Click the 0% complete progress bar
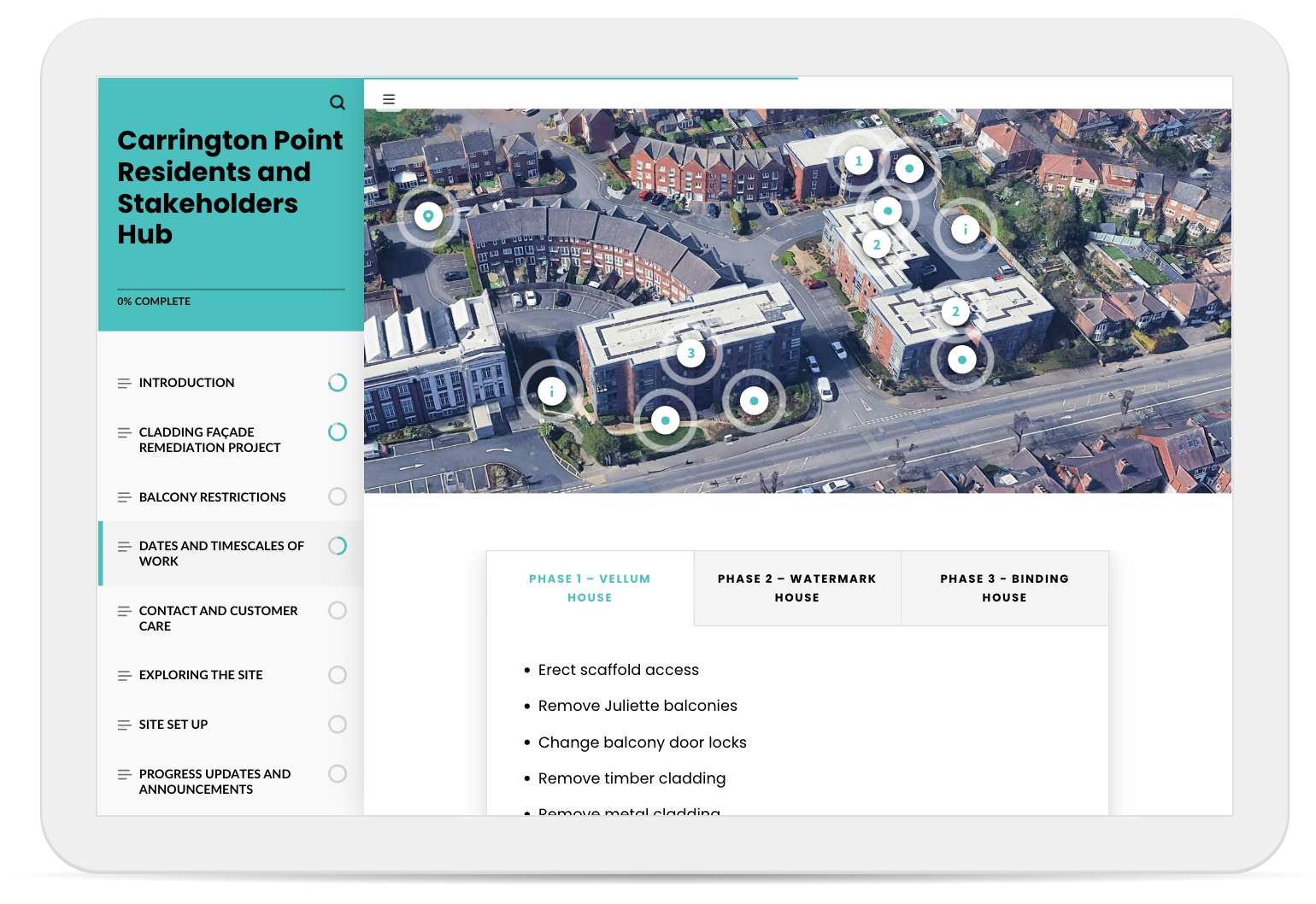This screenshot has height=904, width=1316. click(x=231, y=290)
